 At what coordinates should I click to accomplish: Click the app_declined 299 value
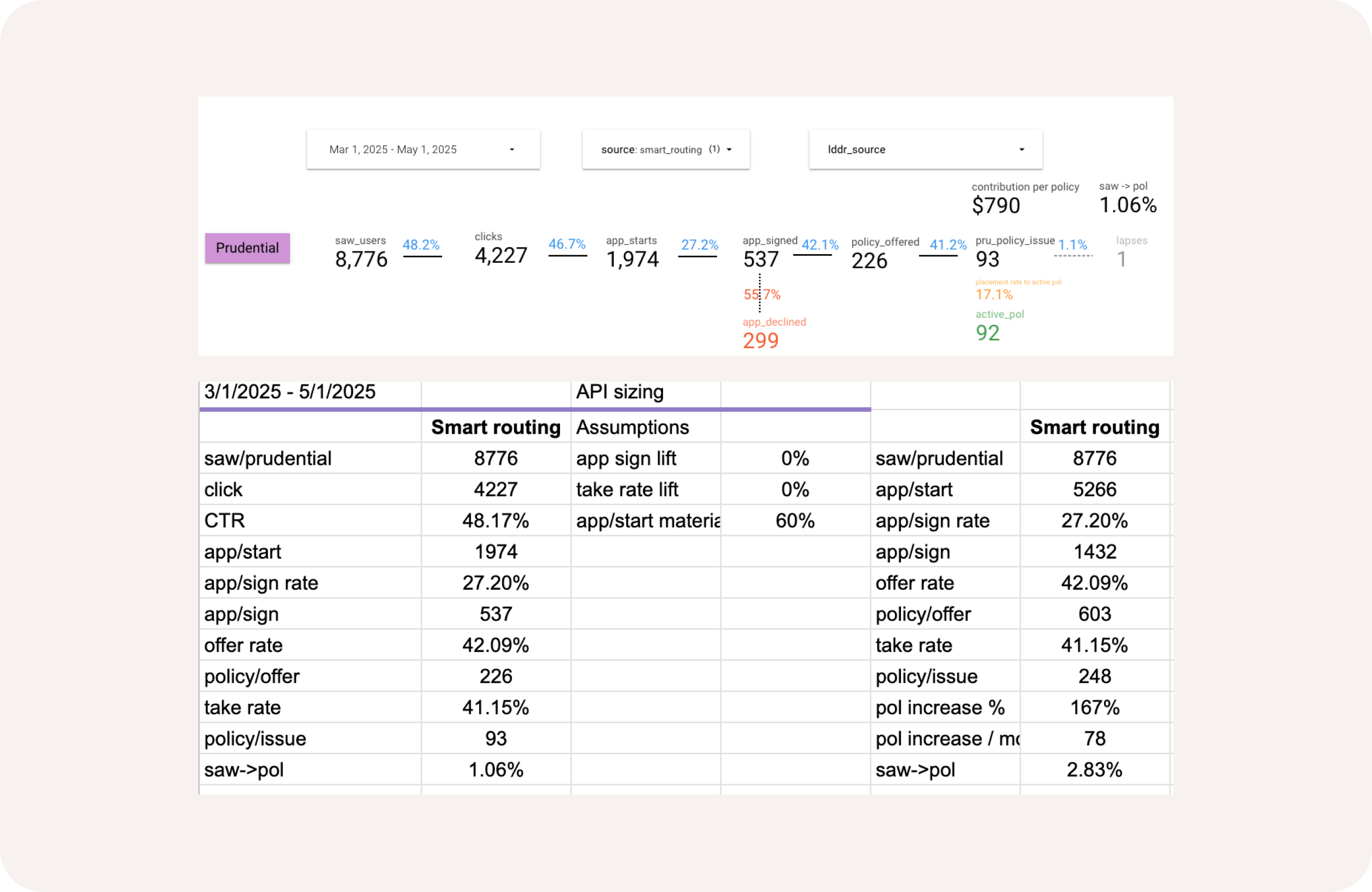click(760, 340)
